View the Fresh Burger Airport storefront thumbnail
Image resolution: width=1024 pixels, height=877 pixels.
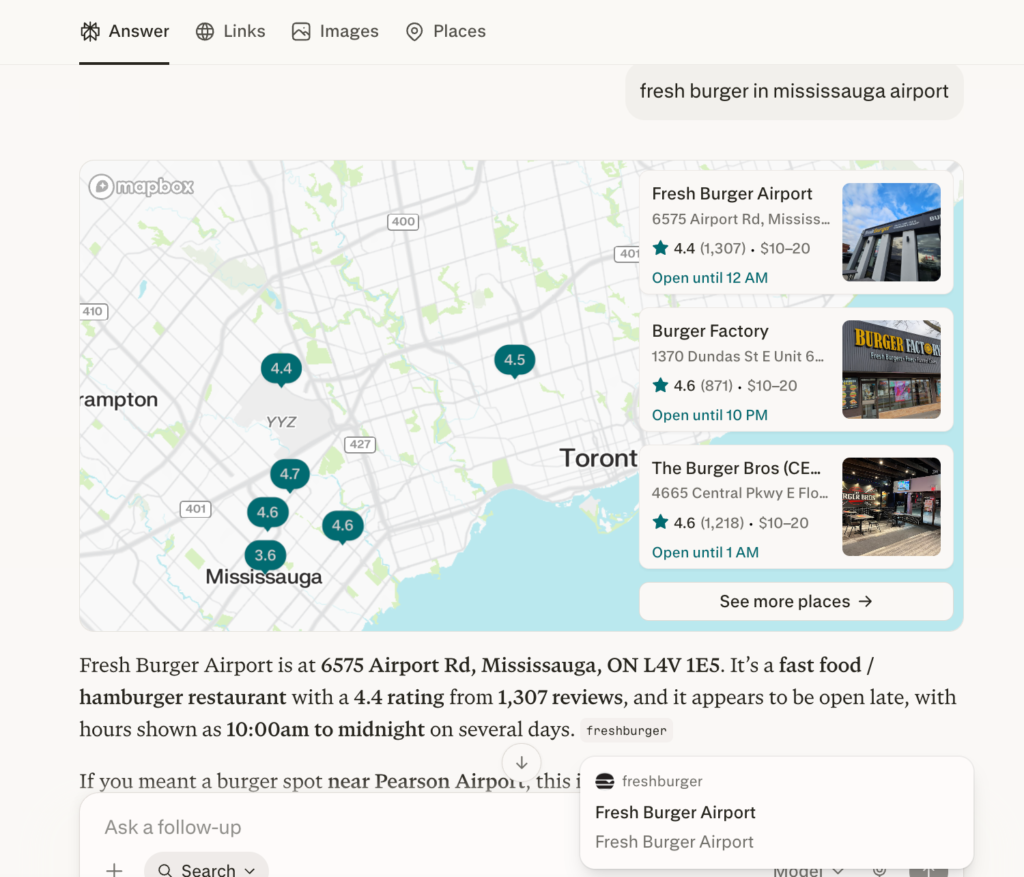pyautogui.click(x=891, y=232)
